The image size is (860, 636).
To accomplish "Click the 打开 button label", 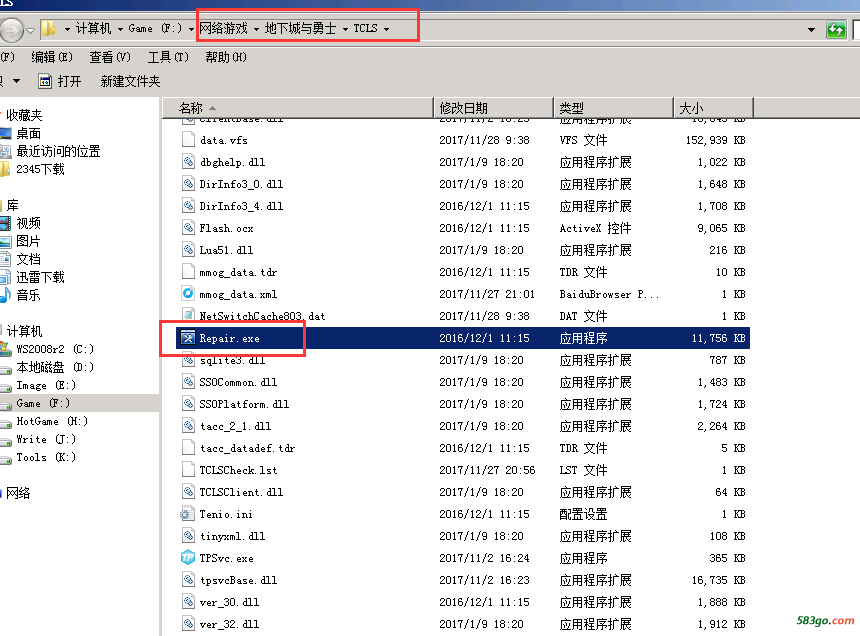I will click(70, 82).
